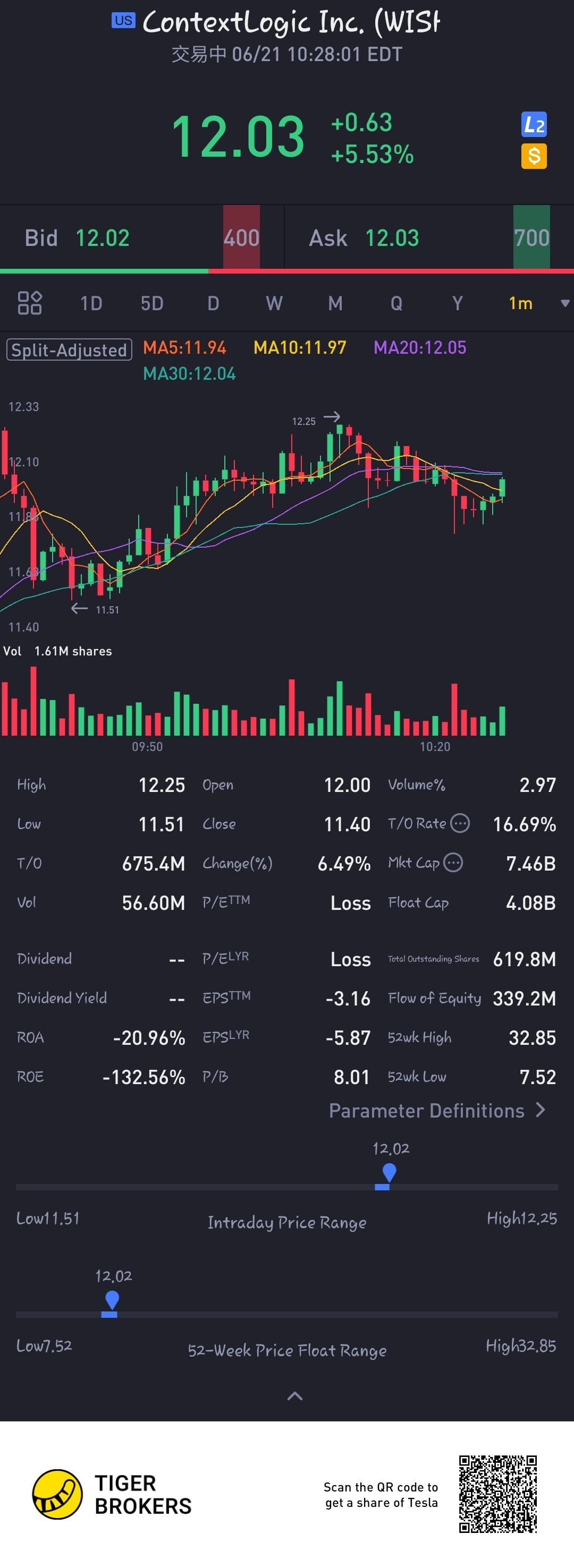Open Parameter Definitions chevron
574x1568 pixels.
pos(541,1110)
